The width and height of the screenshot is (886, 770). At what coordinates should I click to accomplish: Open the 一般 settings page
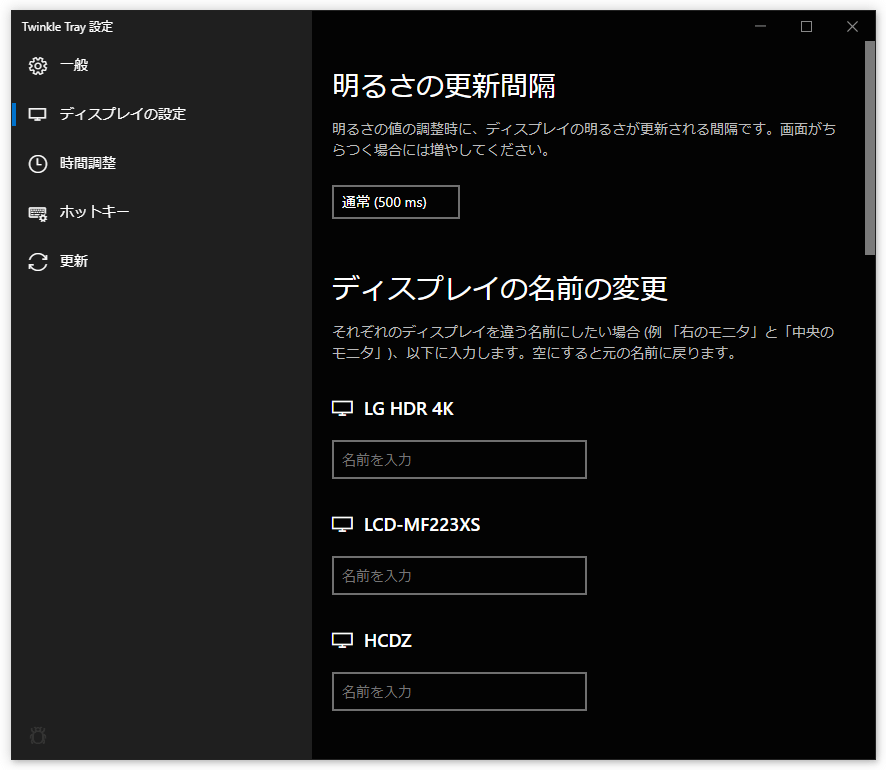[x=162, y=66]
